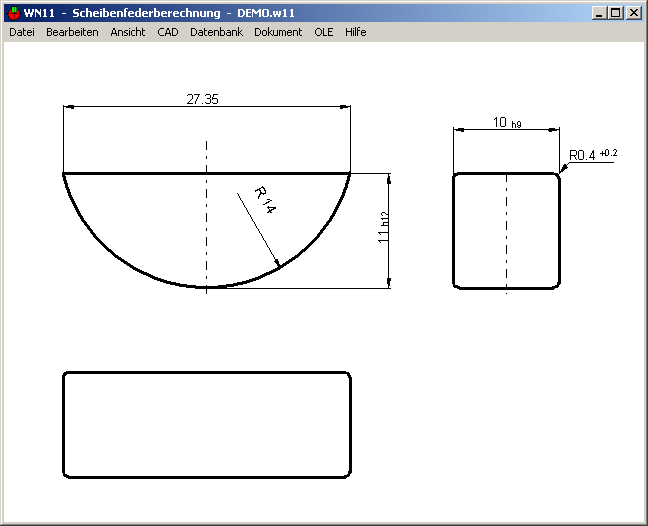Image resolution: width=648 pixels, height=526 pixels.
Task: Open the Ansicht menu
Action: tap(127, 32)
